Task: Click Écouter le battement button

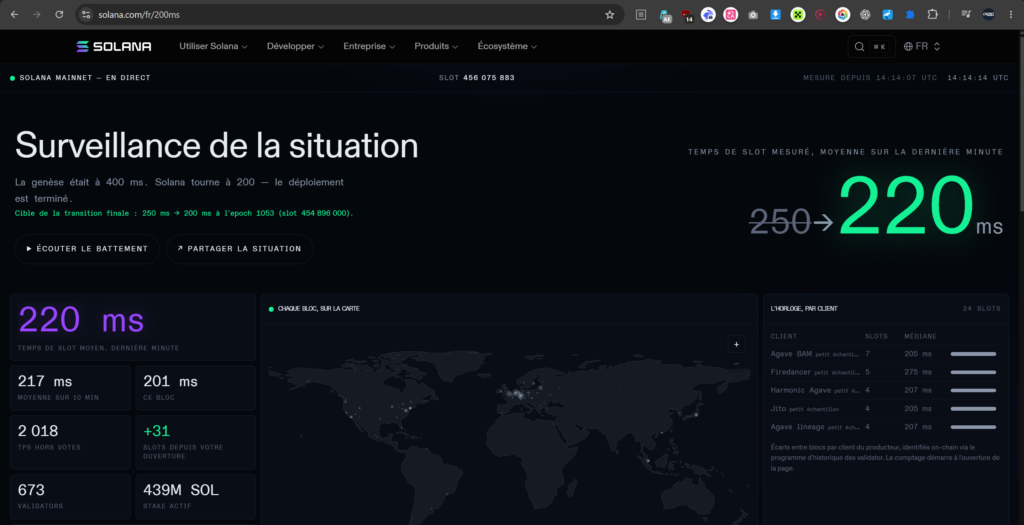Action: click(87, 249)
